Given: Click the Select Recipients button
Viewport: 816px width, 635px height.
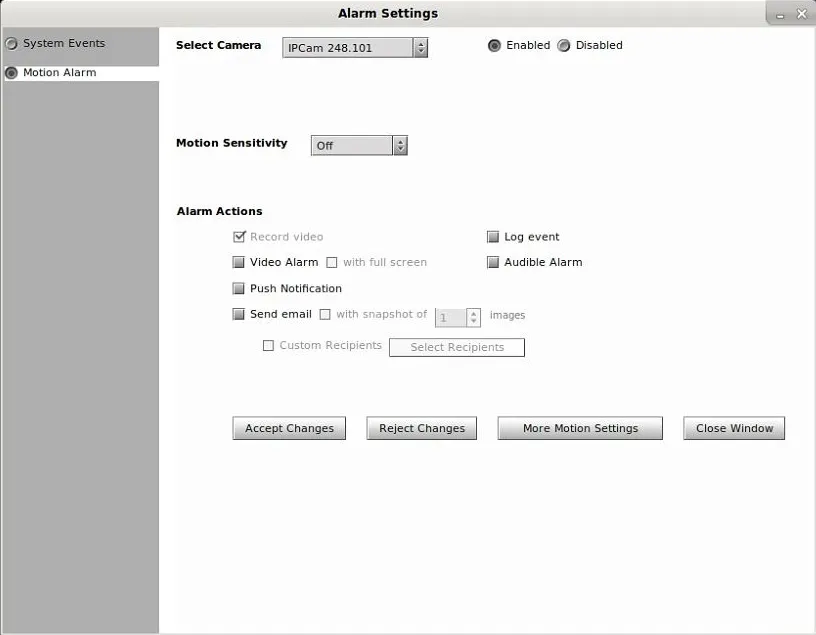Looking at the screenshot, I should 457,348.
